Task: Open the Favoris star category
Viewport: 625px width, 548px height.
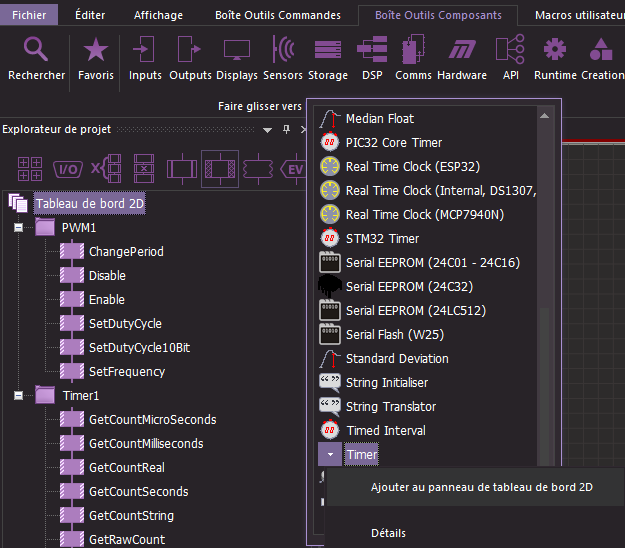Action: point(95,58)
